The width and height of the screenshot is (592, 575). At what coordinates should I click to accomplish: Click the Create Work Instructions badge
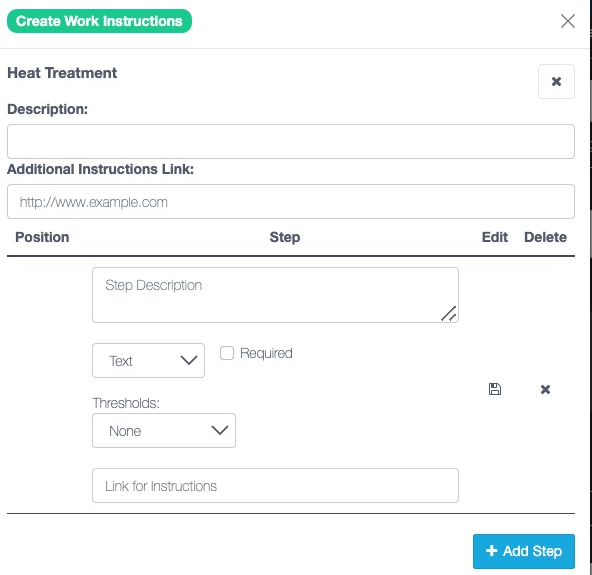[x=99, y=21]
